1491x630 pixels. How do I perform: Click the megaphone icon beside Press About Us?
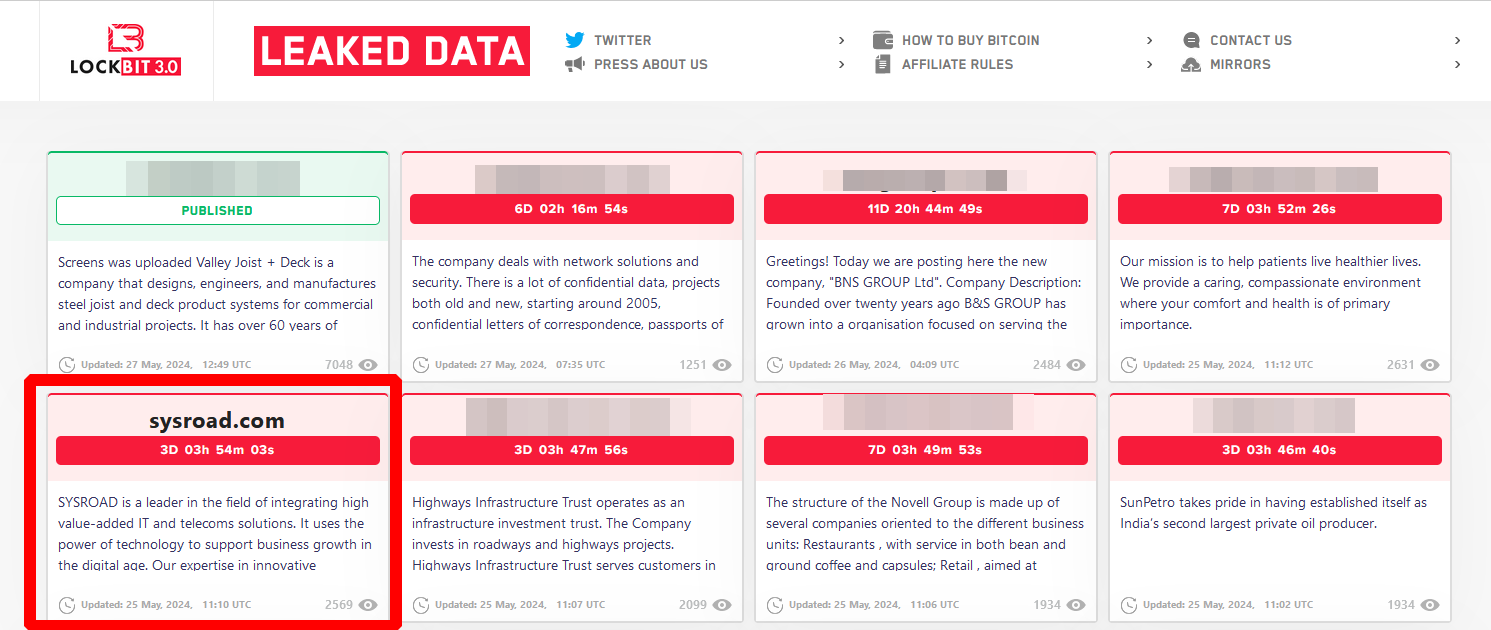point(574,65)
